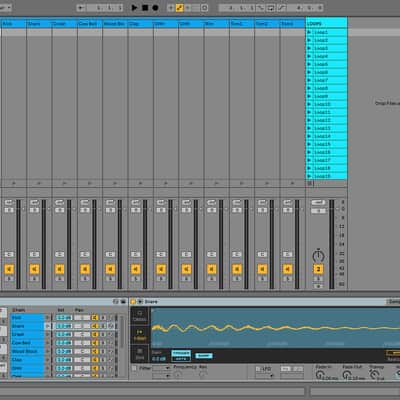Screen dimensions: 400x400
Task: Launch the Loop19 clip
Action: (x=309, y=176)
